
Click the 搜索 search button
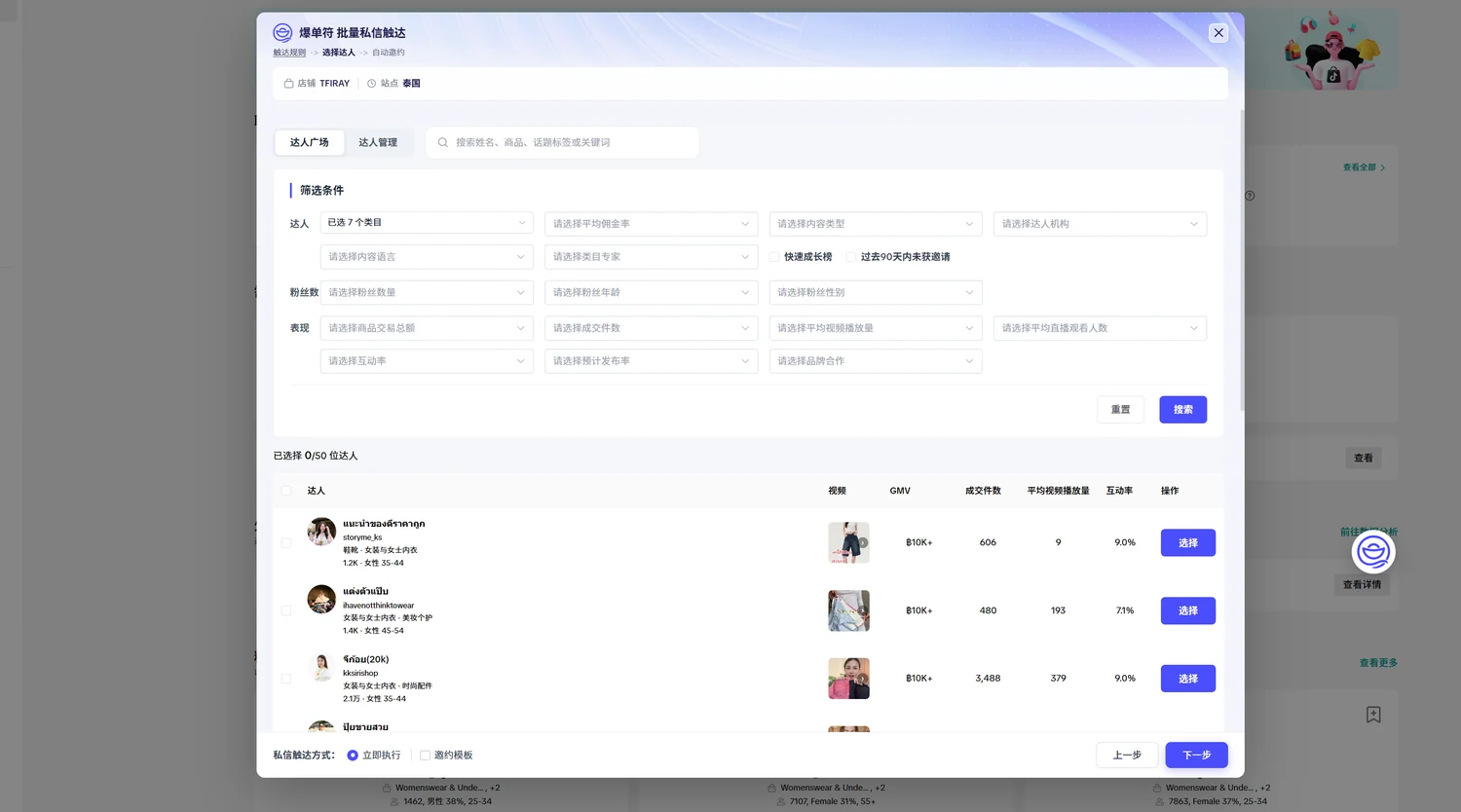tap(1183, 410)
